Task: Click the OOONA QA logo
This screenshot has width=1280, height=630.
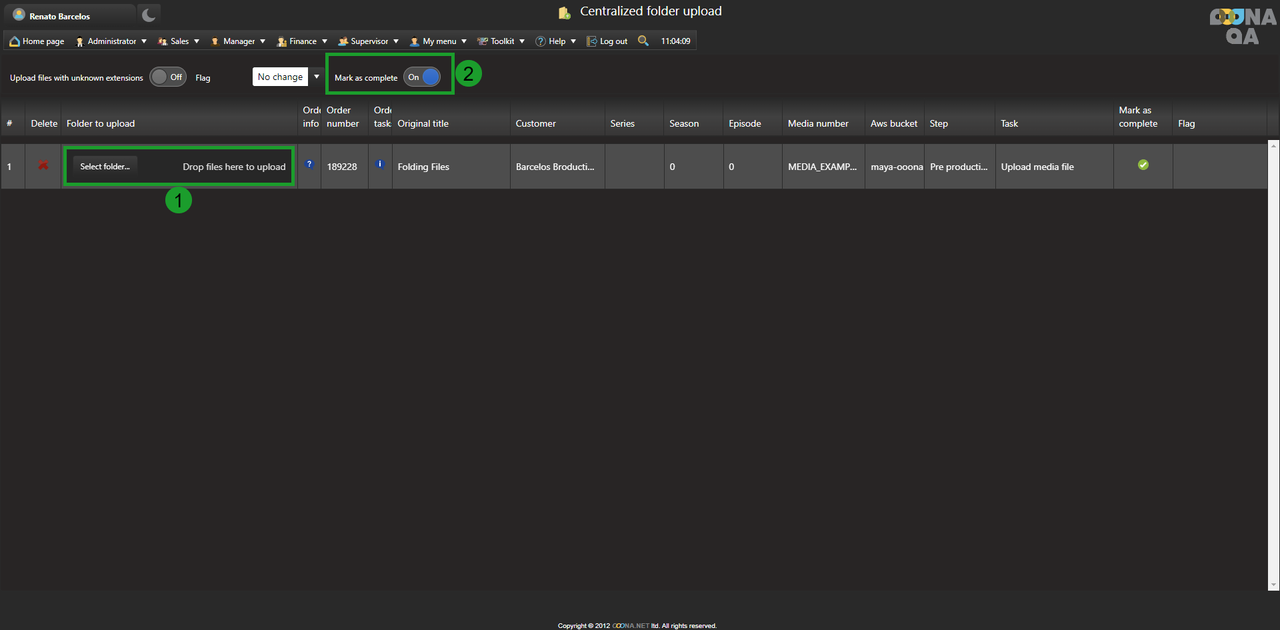Action: point(1241,26)
